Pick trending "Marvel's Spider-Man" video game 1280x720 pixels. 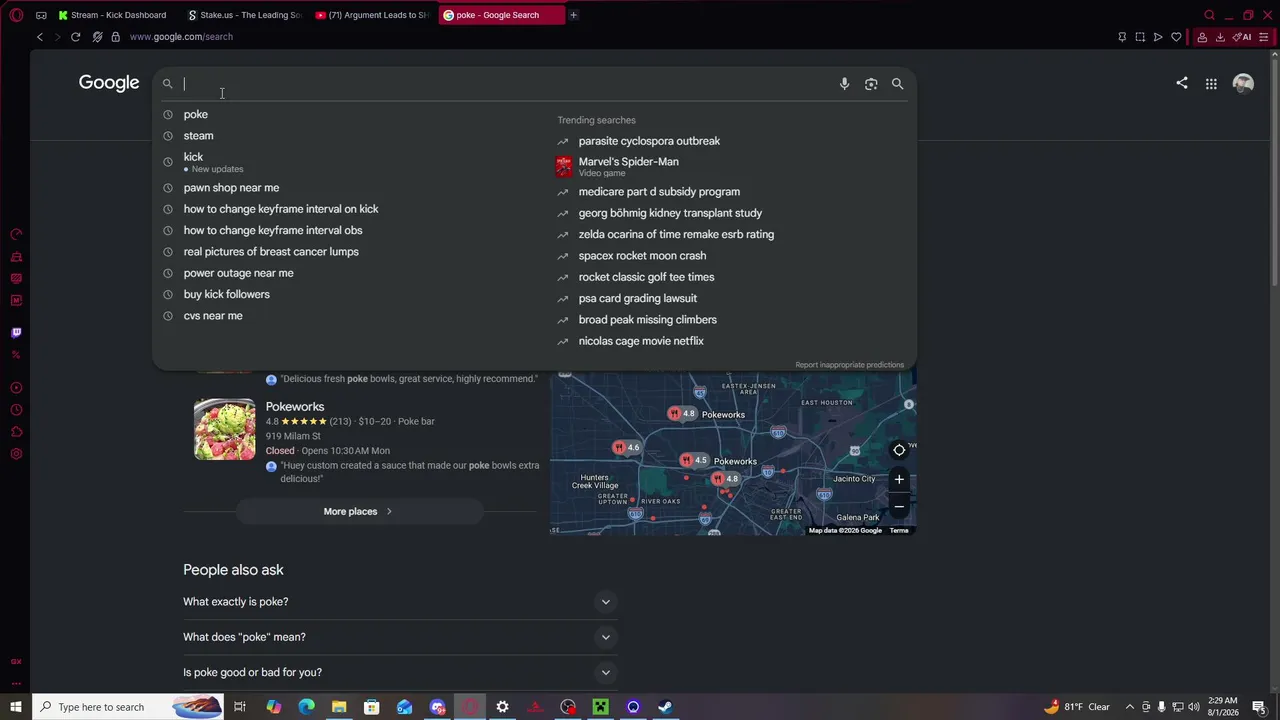click(628, 166)
